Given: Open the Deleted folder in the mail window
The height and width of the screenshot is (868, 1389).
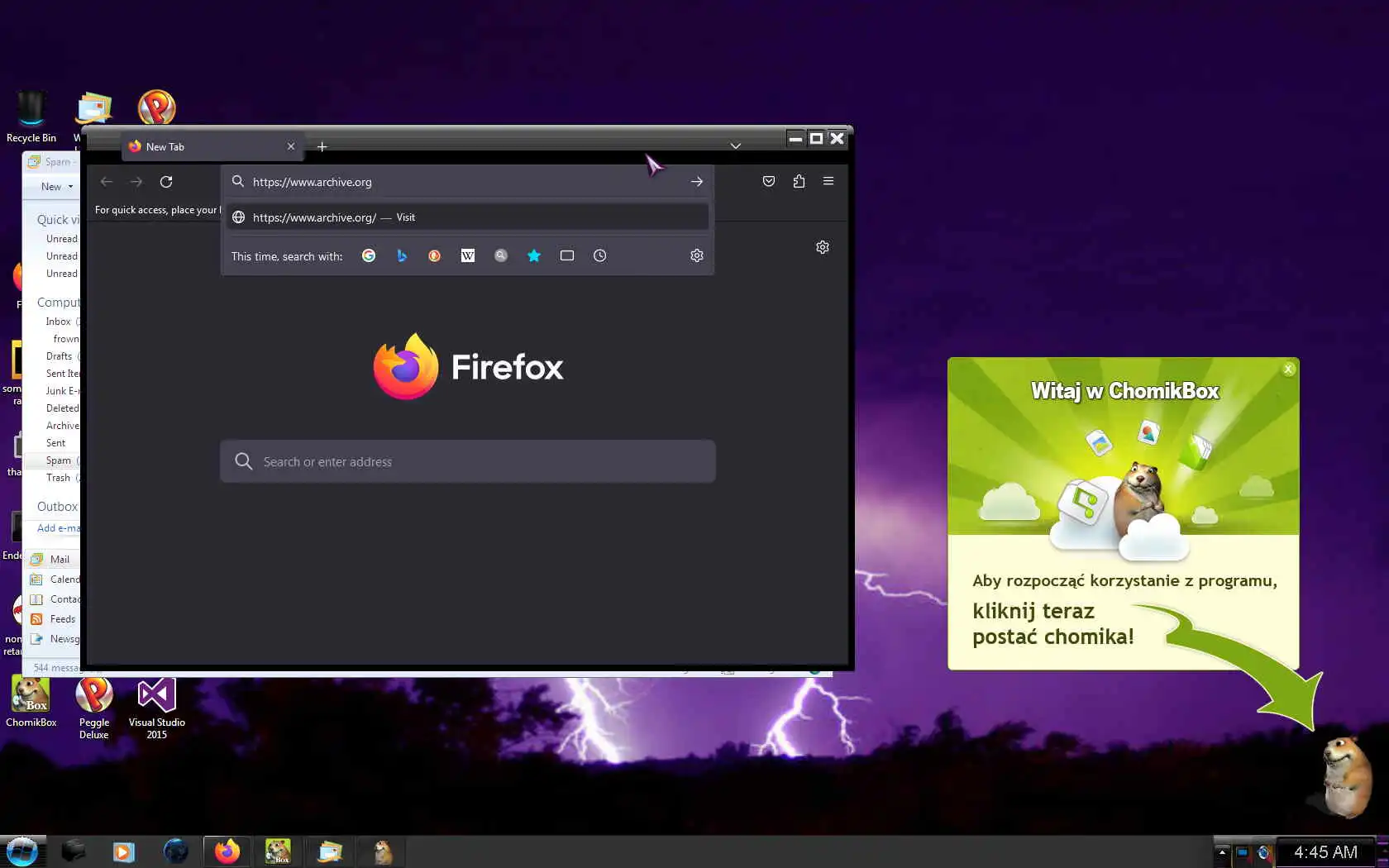Looking at the screenshot, I should [x=63, y=408].
